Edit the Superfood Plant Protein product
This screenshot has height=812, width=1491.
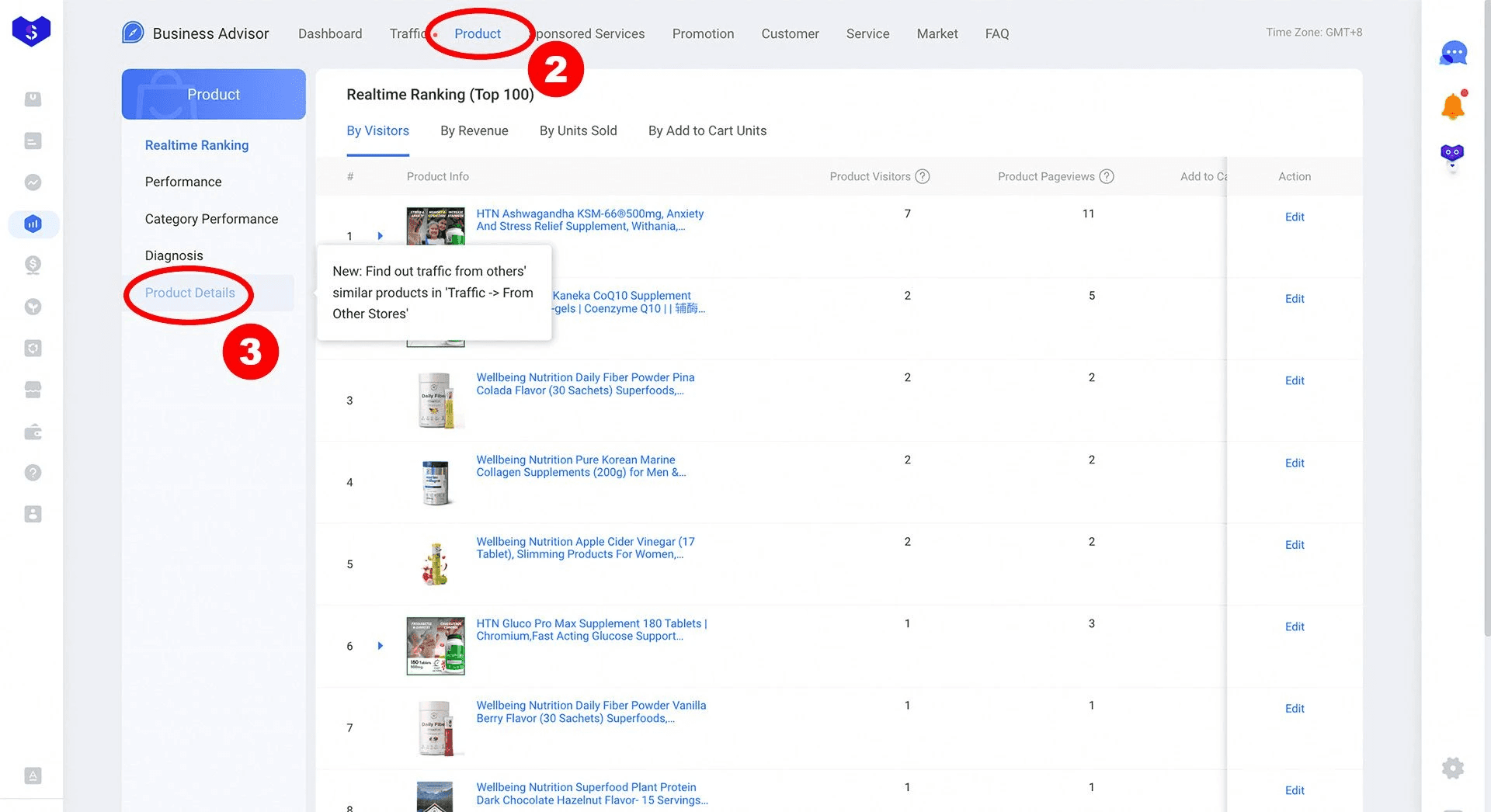[x=1295, y=790]
